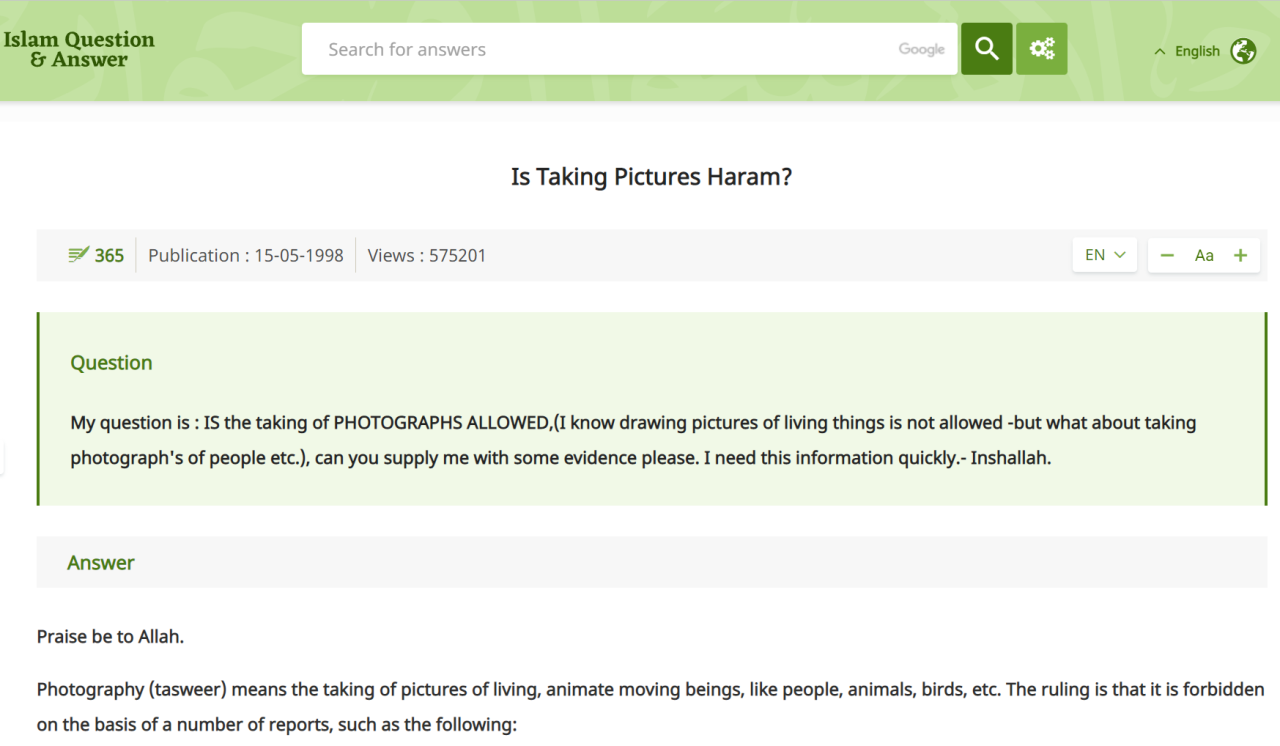This screenshot has width=1280, height=746.
Task: Decrease text size with the minus icon
Action: point(1167,255)
